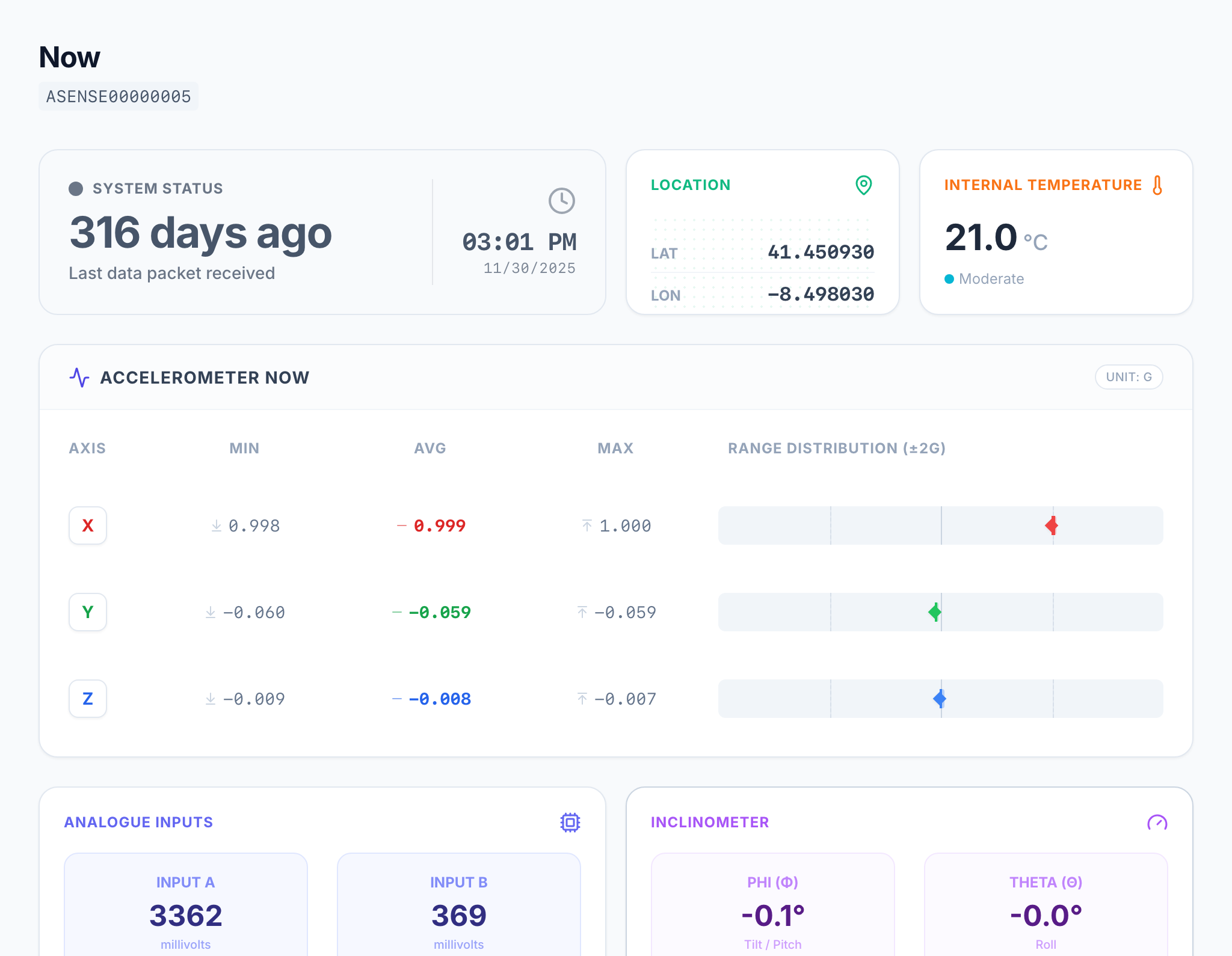The height and width of the screenshot is (956, 1232).
Task: Click the Y axis badge
Action: coord(88,612)
